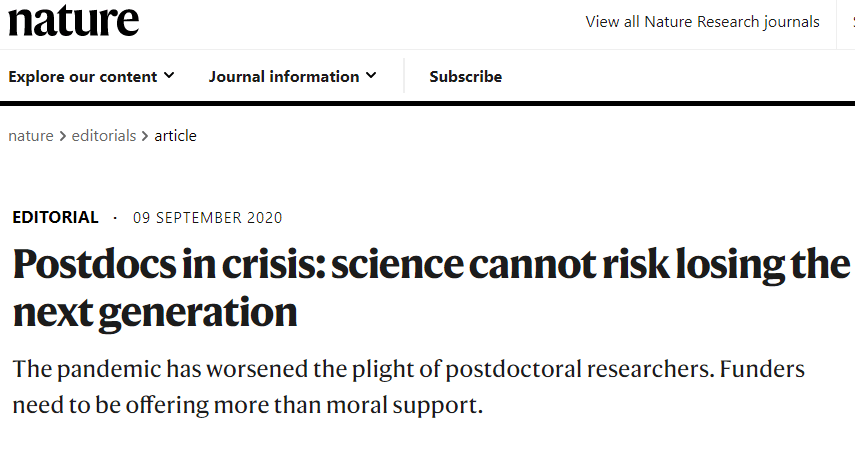Click the arrow between nature and editorials
The width and height of the screenshot is (855, 450).
[x=63, y=136]
